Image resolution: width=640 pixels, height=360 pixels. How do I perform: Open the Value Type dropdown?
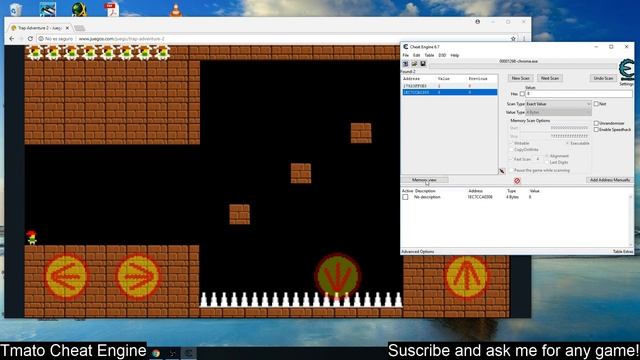pos(558,112)
